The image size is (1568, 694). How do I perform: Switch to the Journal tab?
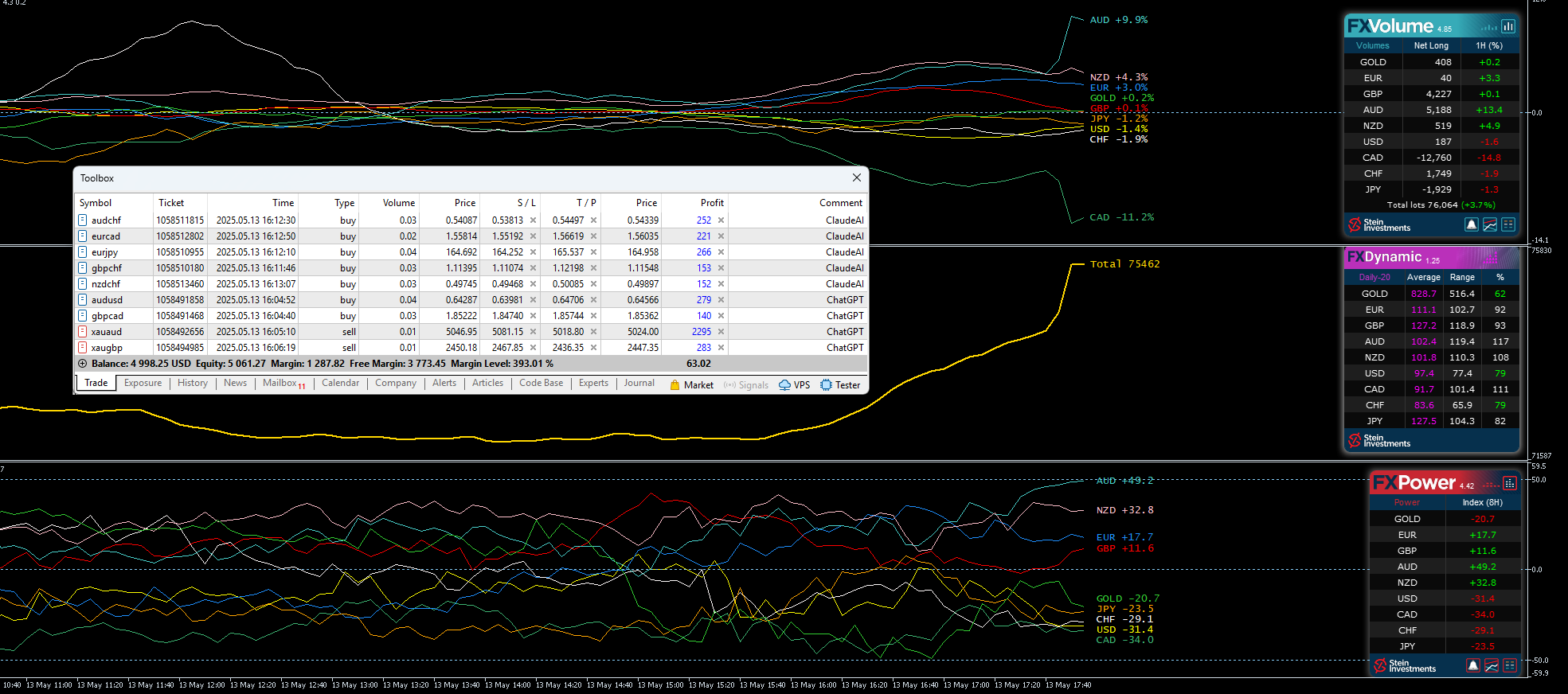pyautogui.click(x=639, y=383)
